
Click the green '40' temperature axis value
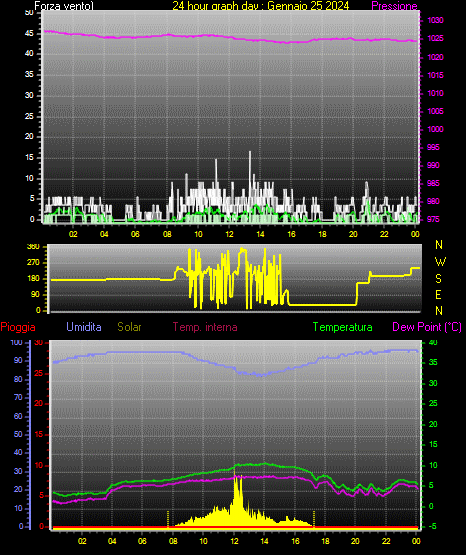point(433,342)
